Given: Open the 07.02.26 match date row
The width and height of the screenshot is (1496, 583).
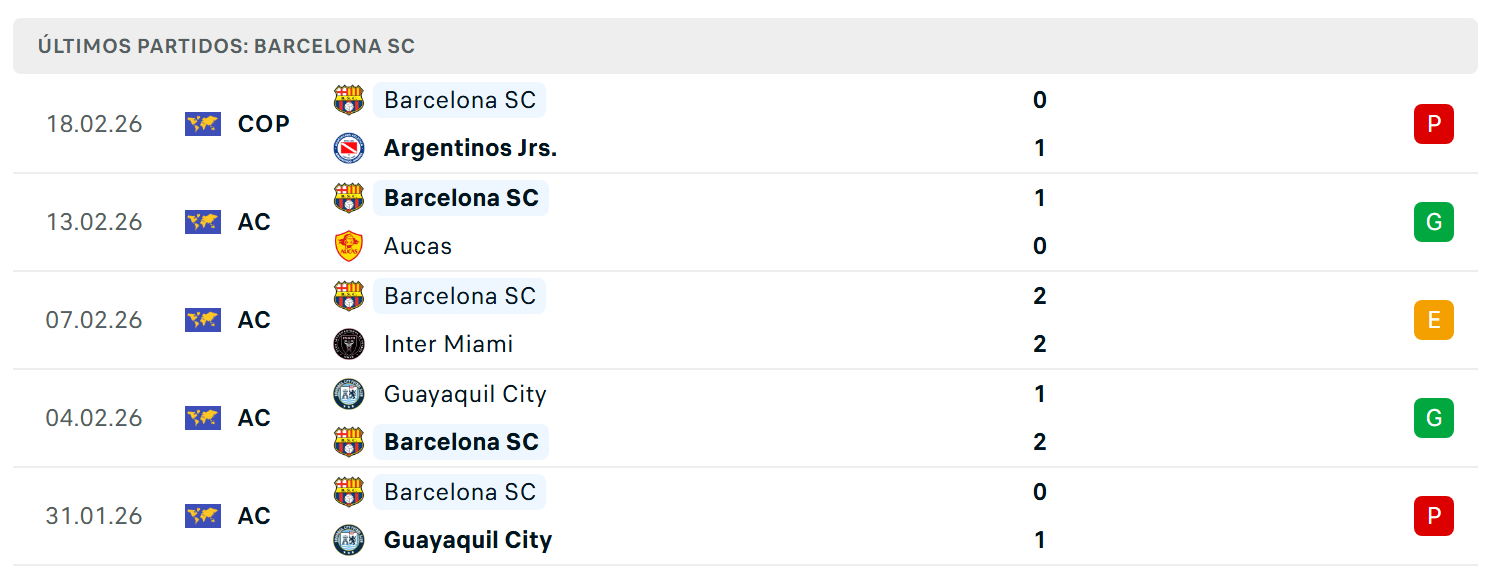Looking at the screenshot, I should click(x=745, y=320).
